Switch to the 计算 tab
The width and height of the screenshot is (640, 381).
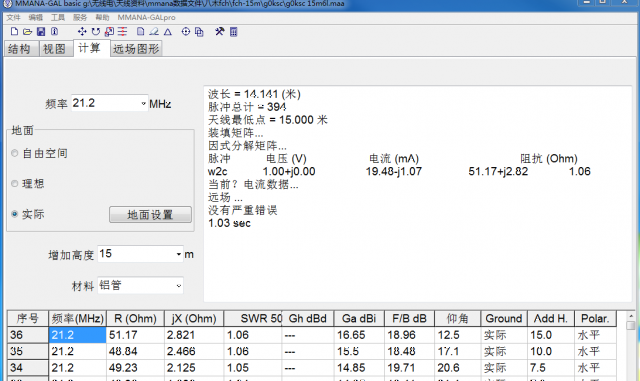pos(91,48)
